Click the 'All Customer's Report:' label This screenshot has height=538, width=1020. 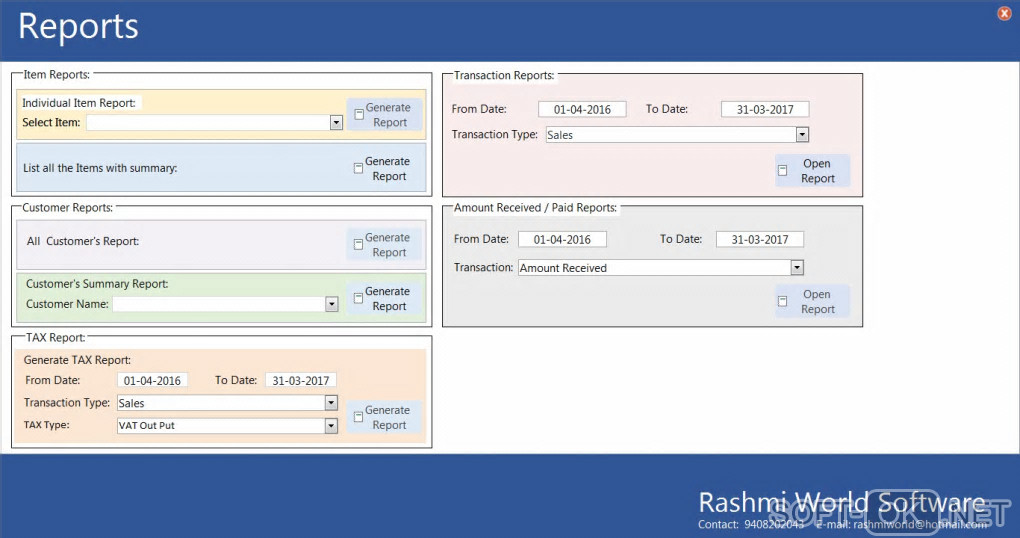83,241
